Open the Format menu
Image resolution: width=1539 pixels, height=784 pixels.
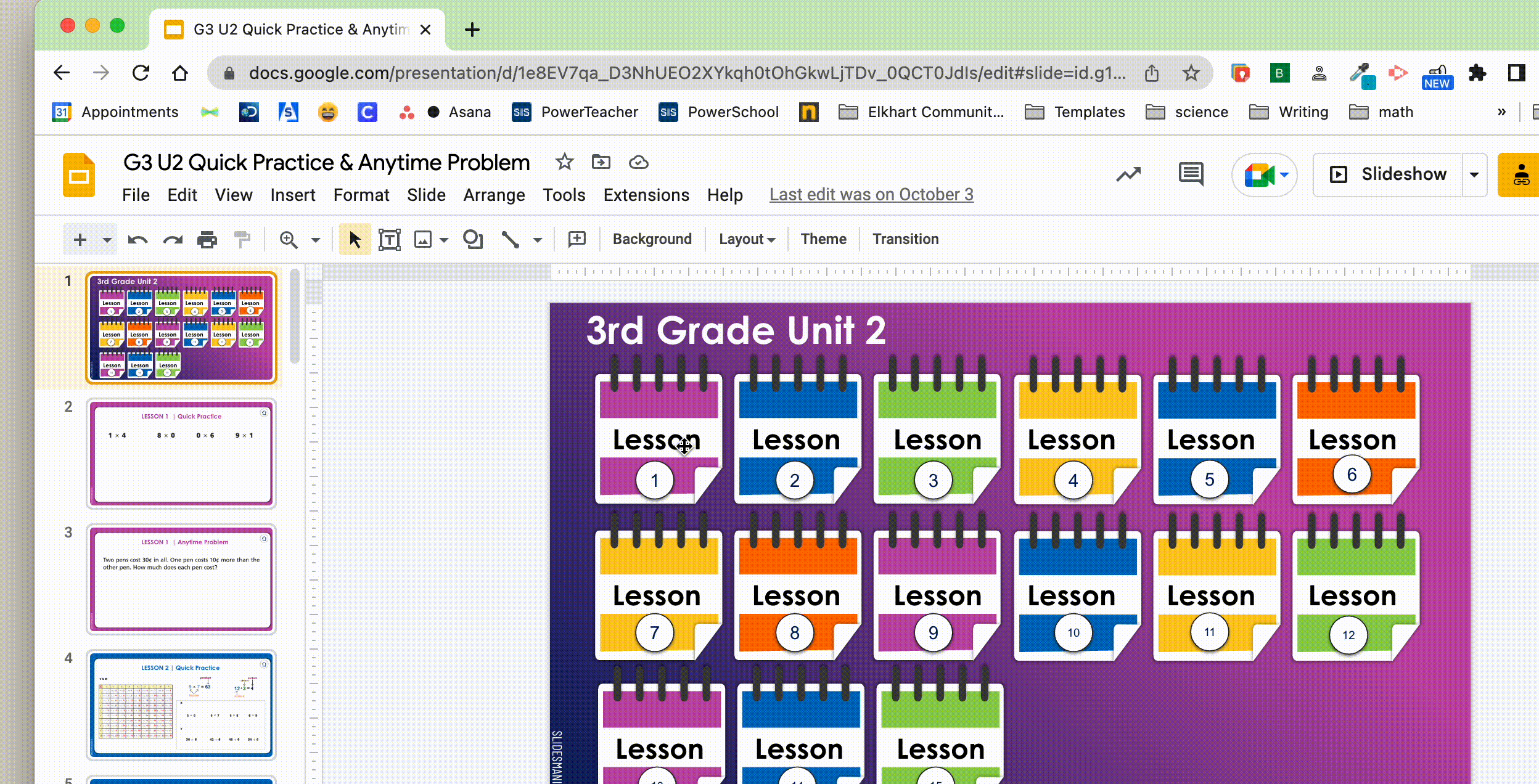[361, 195]
